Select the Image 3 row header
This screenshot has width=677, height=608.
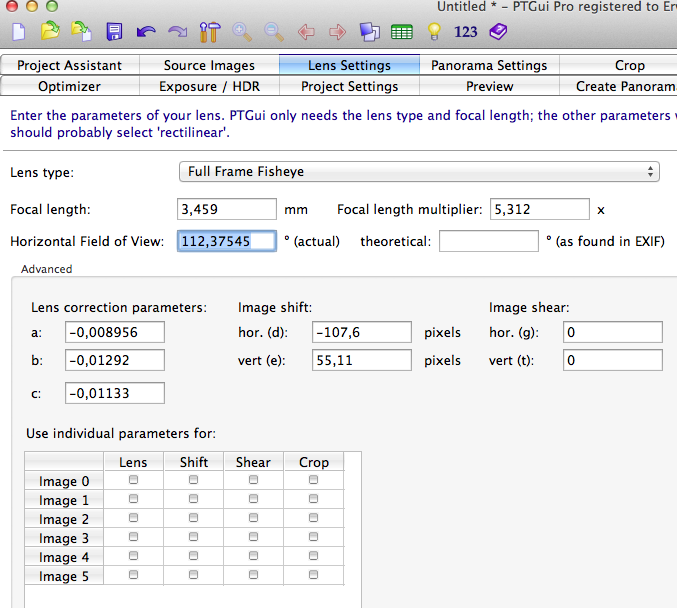pyautogui.click(x=64, y=538)
